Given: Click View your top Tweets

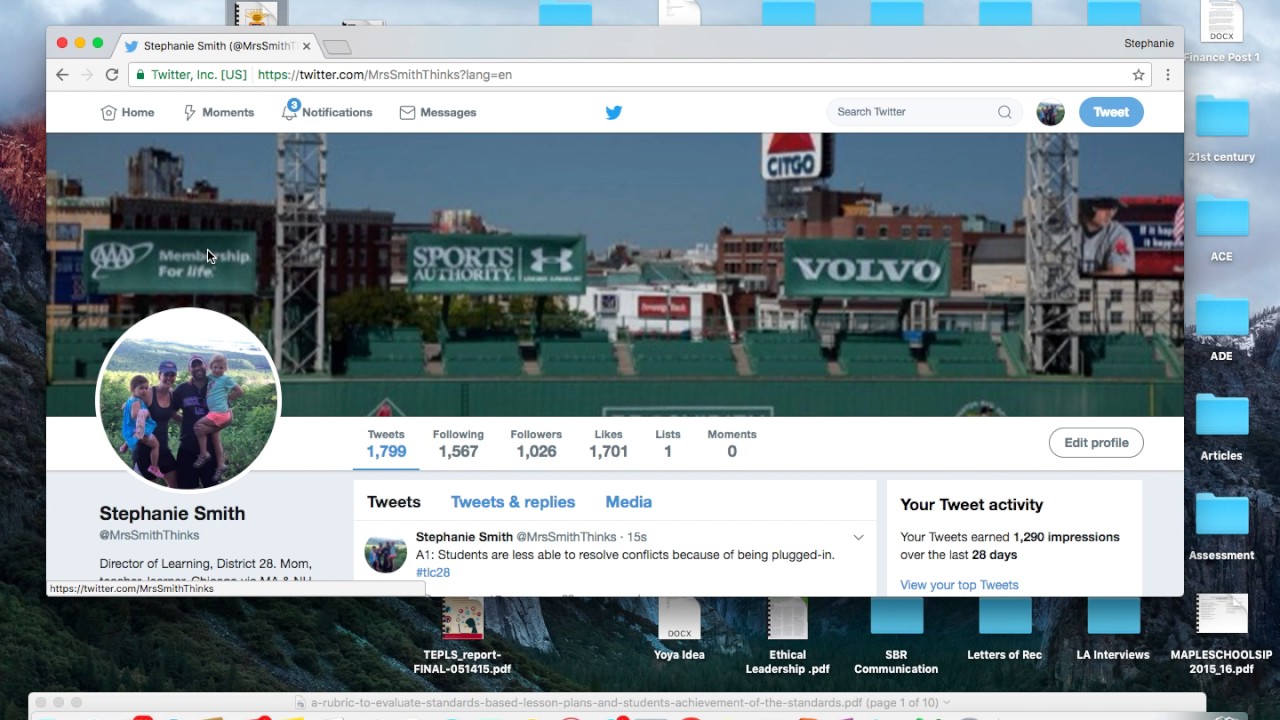Looking at the screenshot, I should pos(959,585).
